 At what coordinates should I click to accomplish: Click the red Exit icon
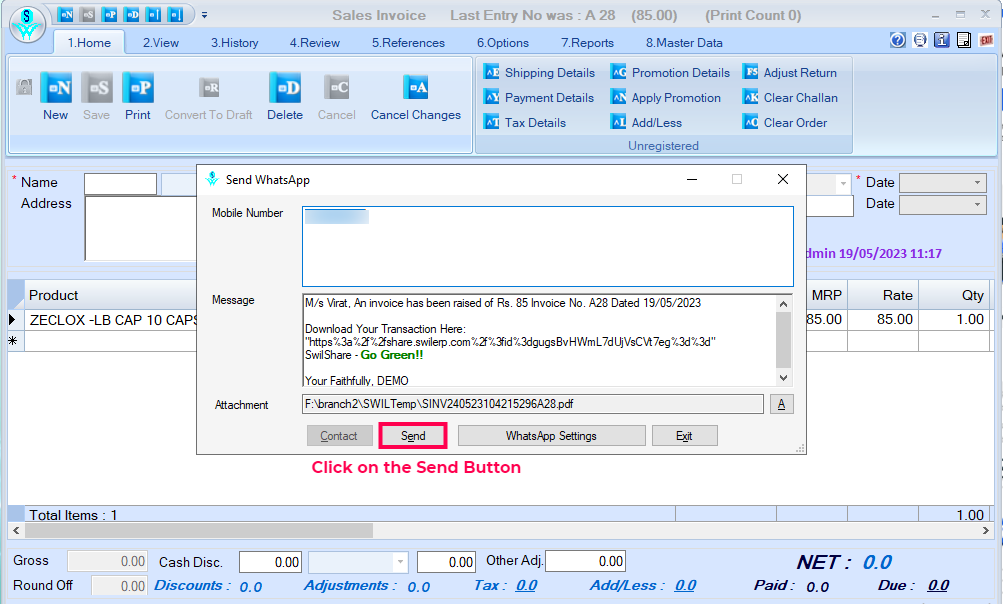click(x=986, y=40)
